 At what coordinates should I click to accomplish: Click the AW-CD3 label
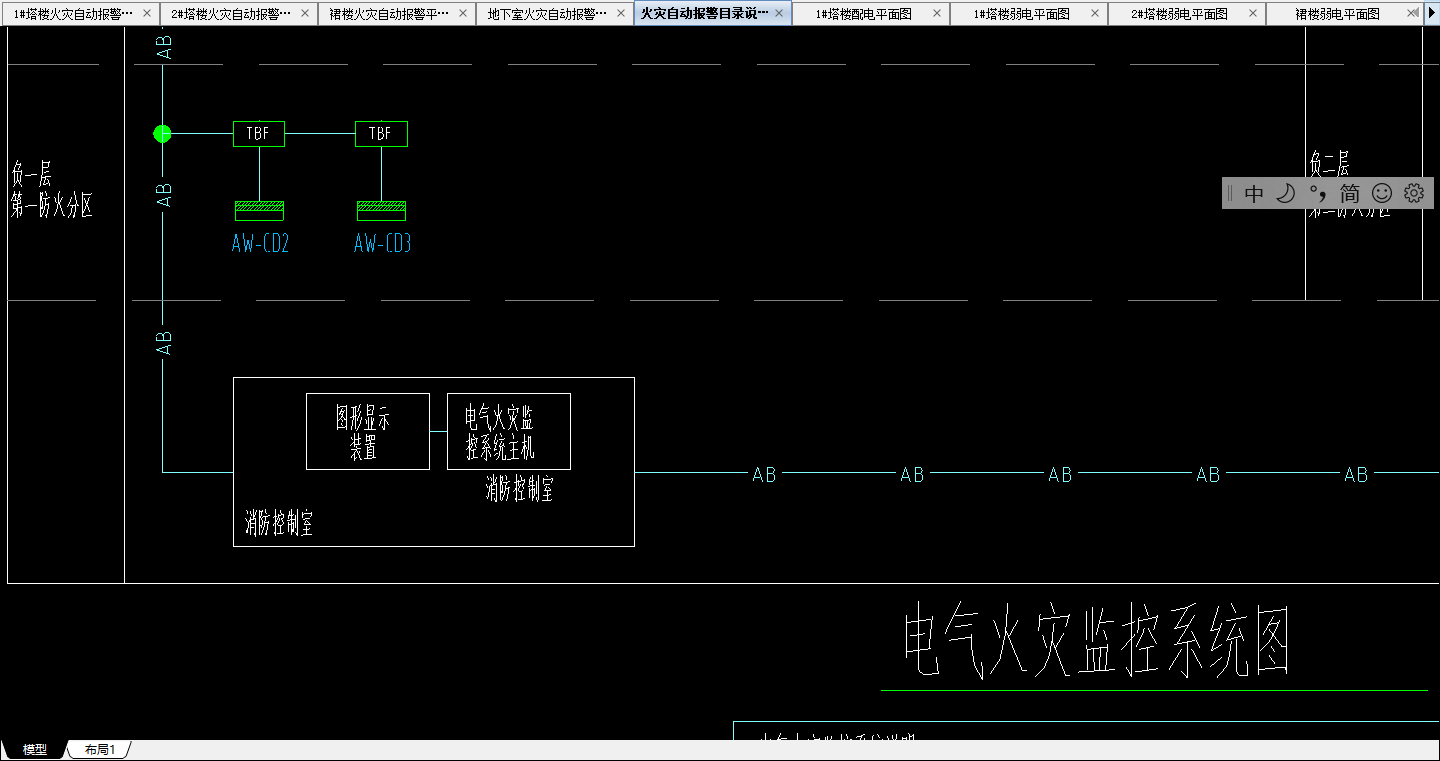click(x=382, y=243)
